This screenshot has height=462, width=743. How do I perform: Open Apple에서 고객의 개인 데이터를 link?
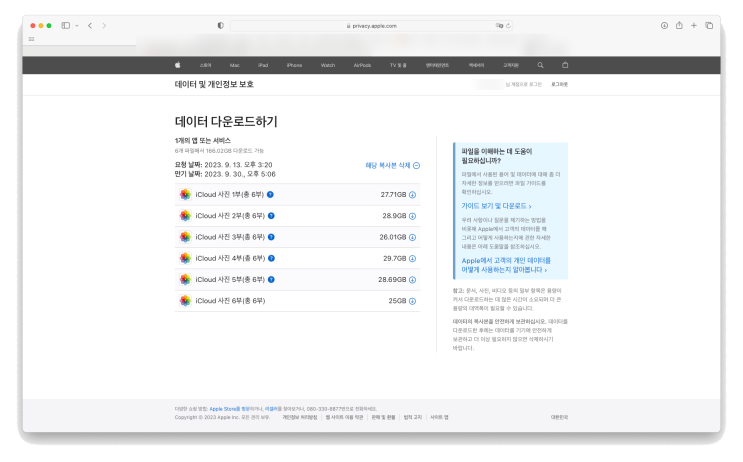(506, 265)
